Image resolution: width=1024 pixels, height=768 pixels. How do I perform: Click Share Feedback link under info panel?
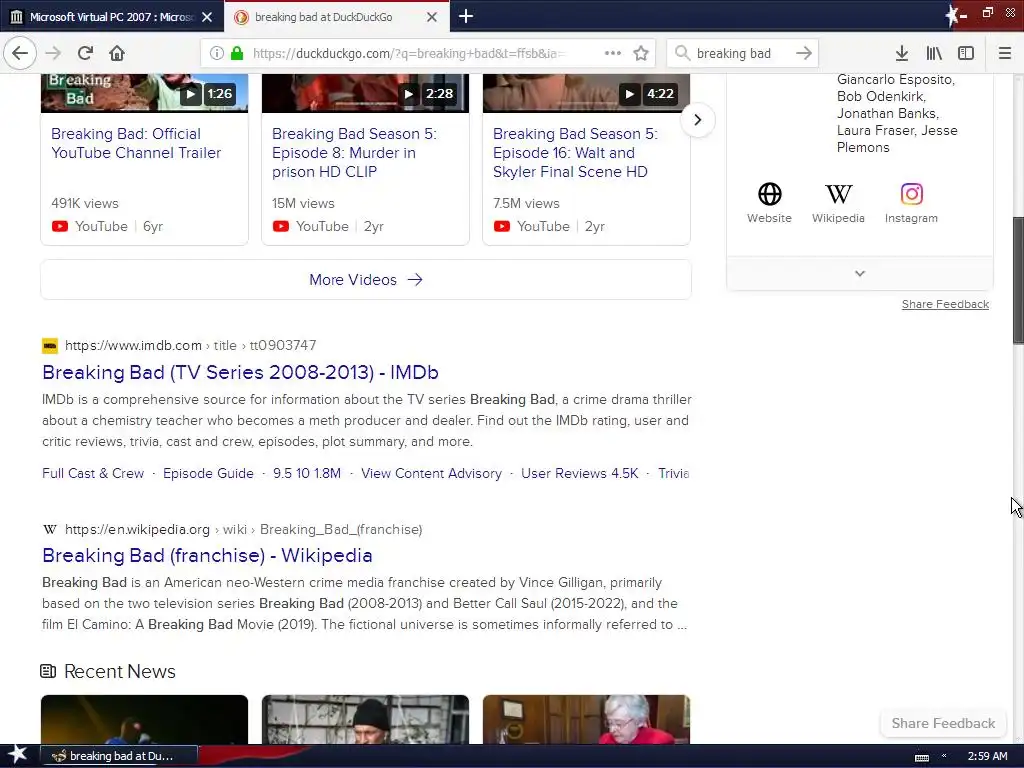[945, 304]
